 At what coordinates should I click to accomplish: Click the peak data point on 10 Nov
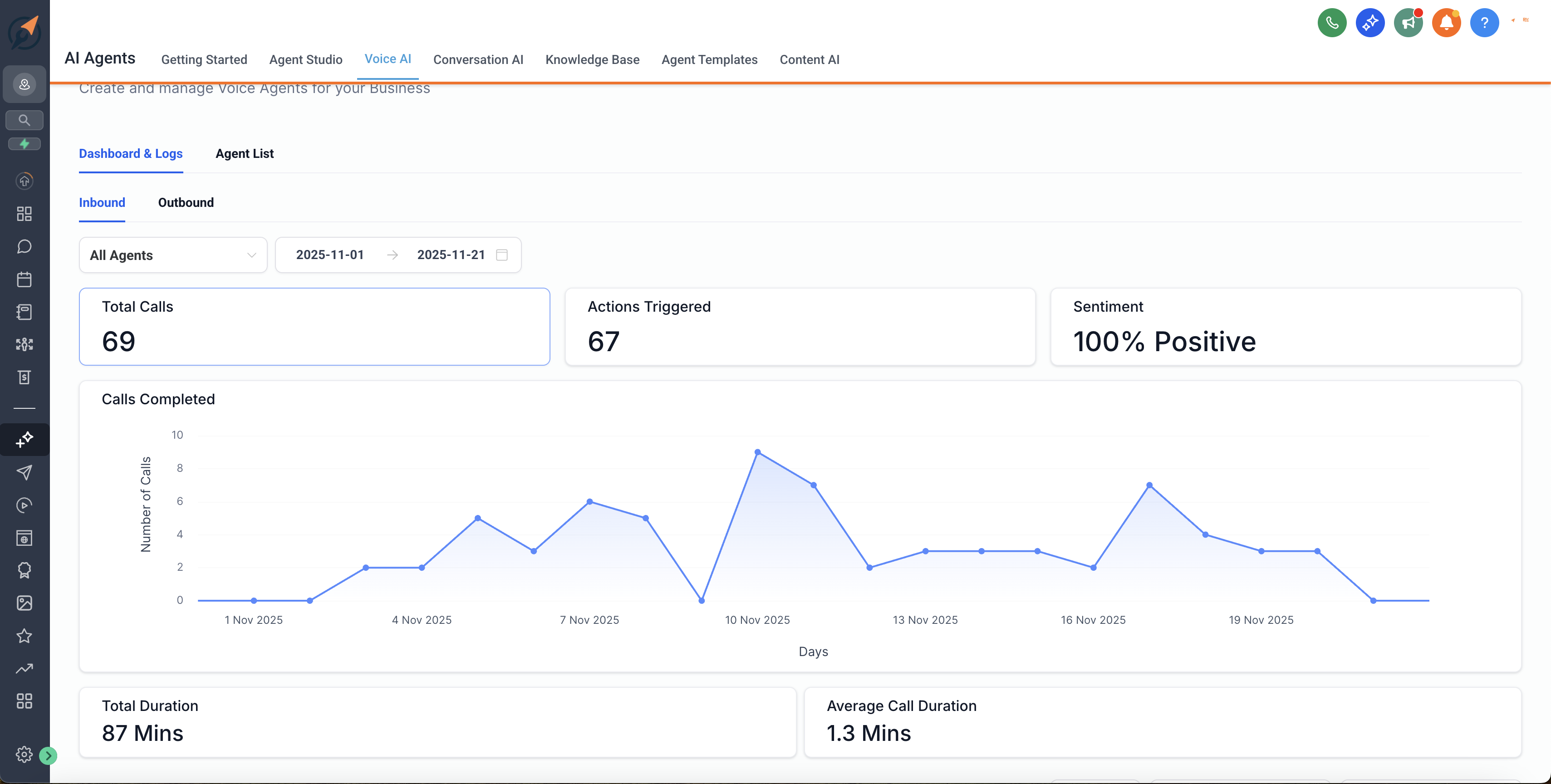click(757, 451)
